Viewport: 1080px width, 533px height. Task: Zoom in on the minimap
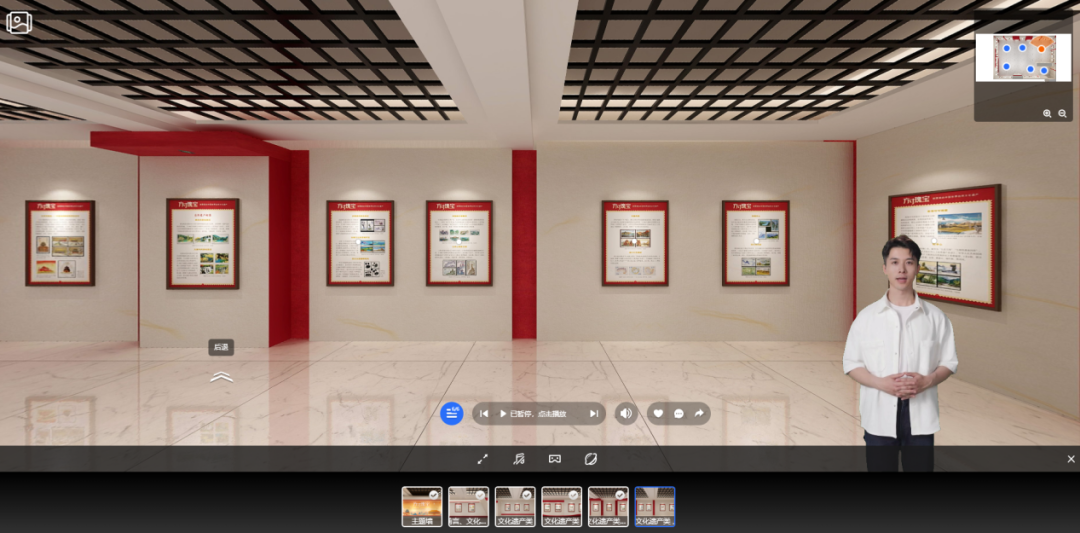click(x=1047, y=114)
